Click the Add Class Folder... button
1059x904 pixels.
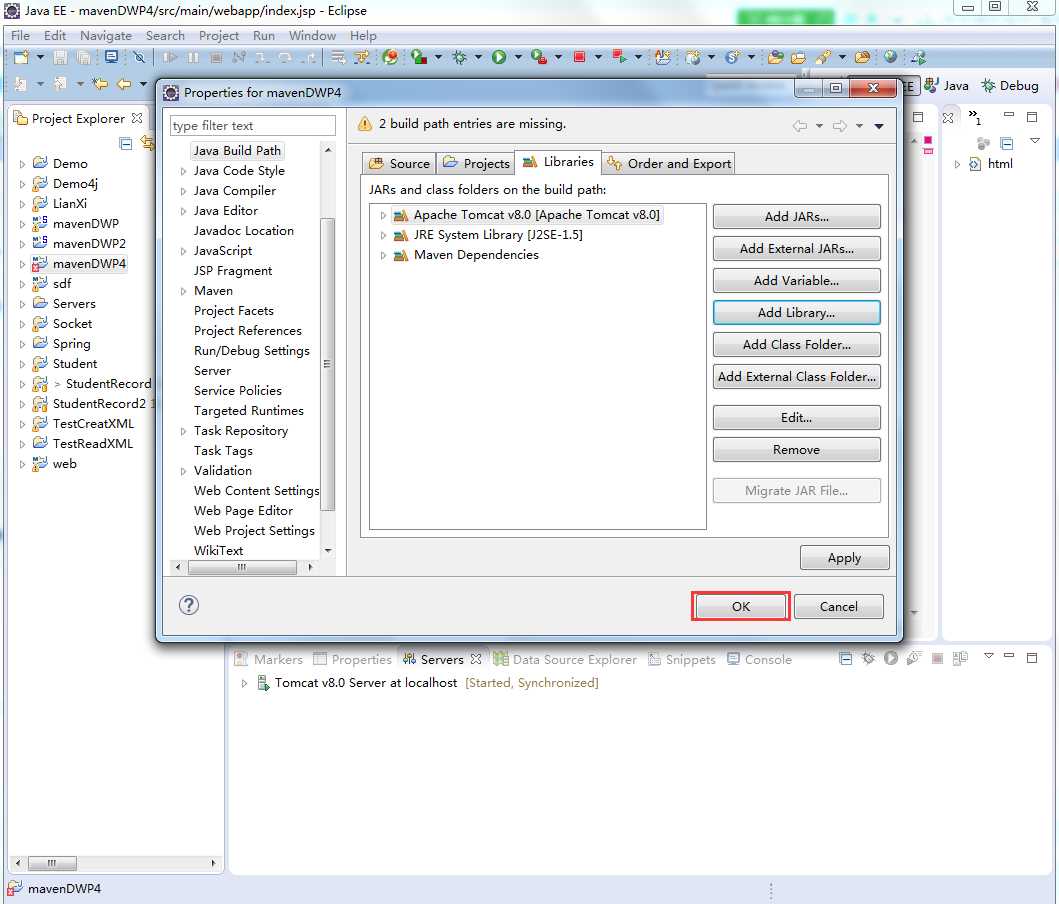pos(796,345)
